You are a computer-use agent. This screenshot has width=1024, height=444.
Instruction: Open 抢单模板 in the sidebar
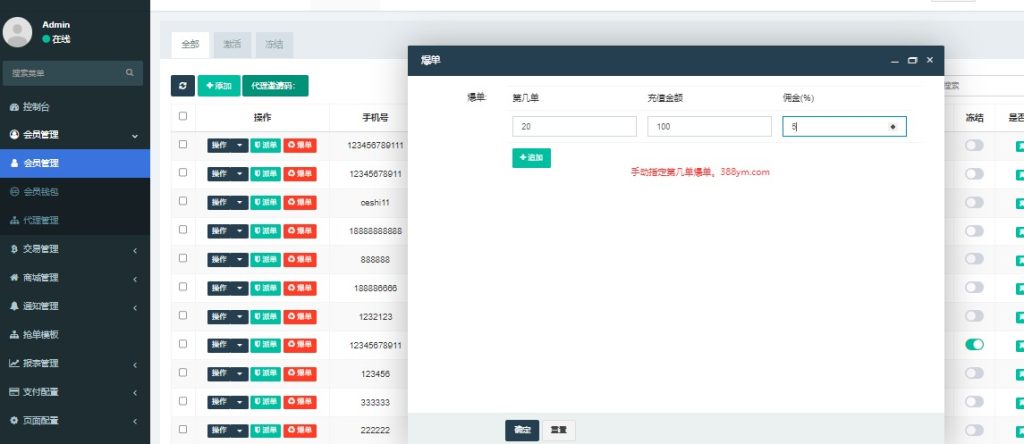pyautogui.click(x=40, y=334)
